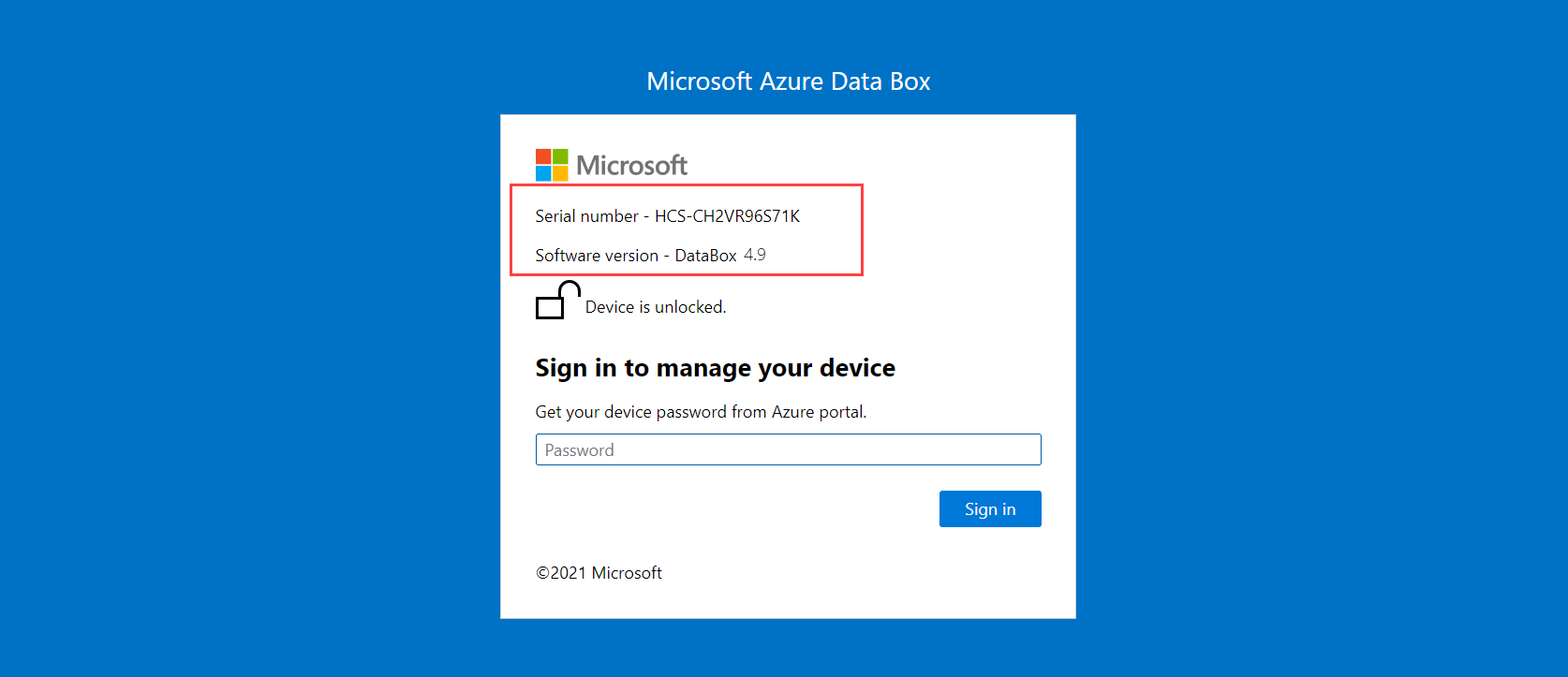Click the blue square in Microsoft logo
This screenshot has width=1568, height=677.
pos(543,173)
